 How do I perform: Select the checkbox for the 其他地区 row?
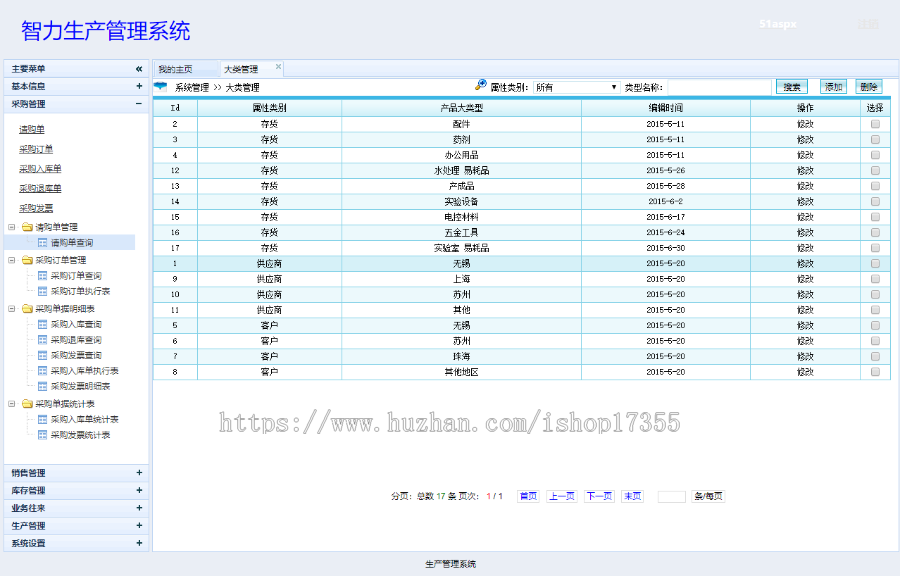[x=875, y=372]
